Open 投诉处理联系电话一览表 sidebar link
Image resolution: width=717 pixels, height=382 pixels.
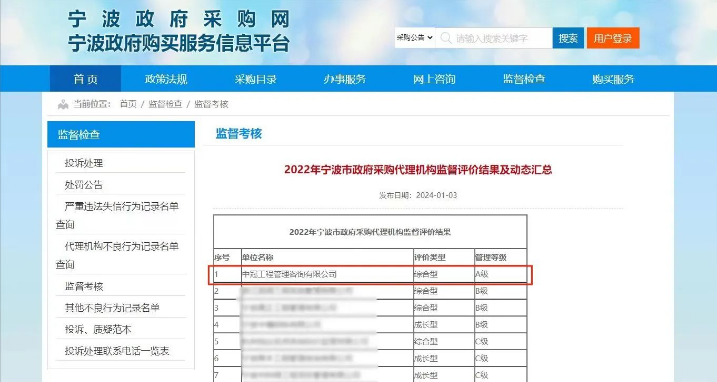click(117, 351)
